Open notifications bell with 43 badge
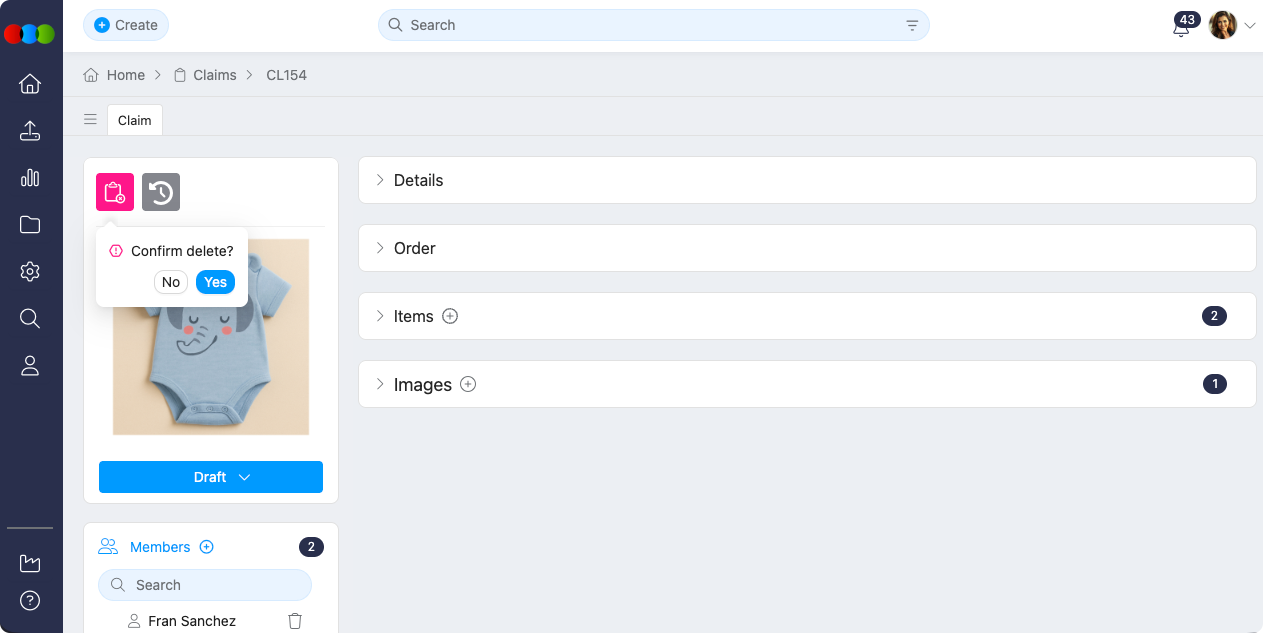The width and height of the screenshot is (1263, 633). (1181, 27)
